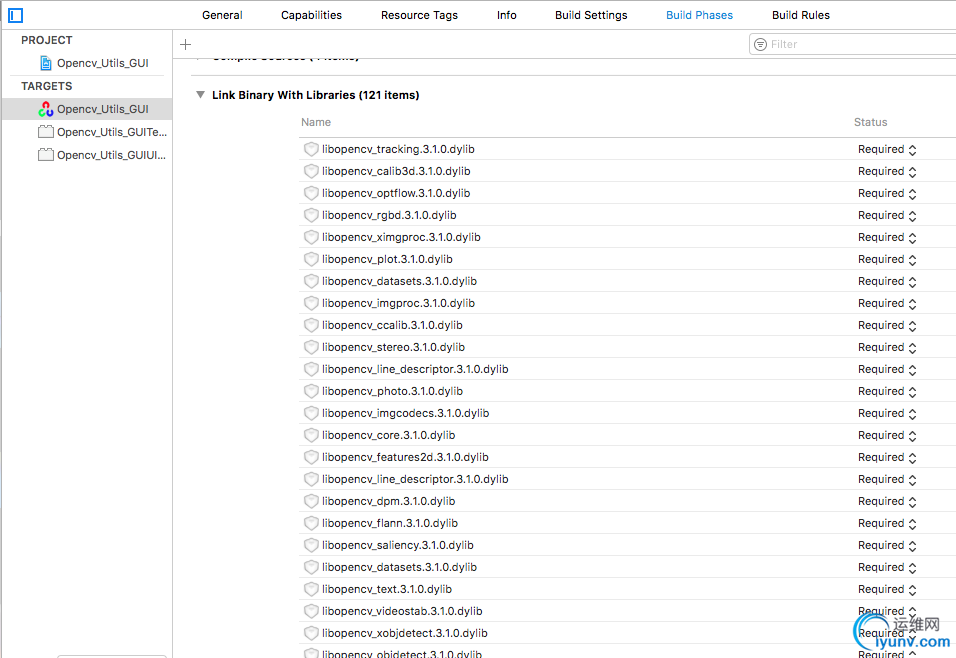The image size is (956, 658).
Task: Select the Opencv_Utils_GUITe... target
Action: 112,132
